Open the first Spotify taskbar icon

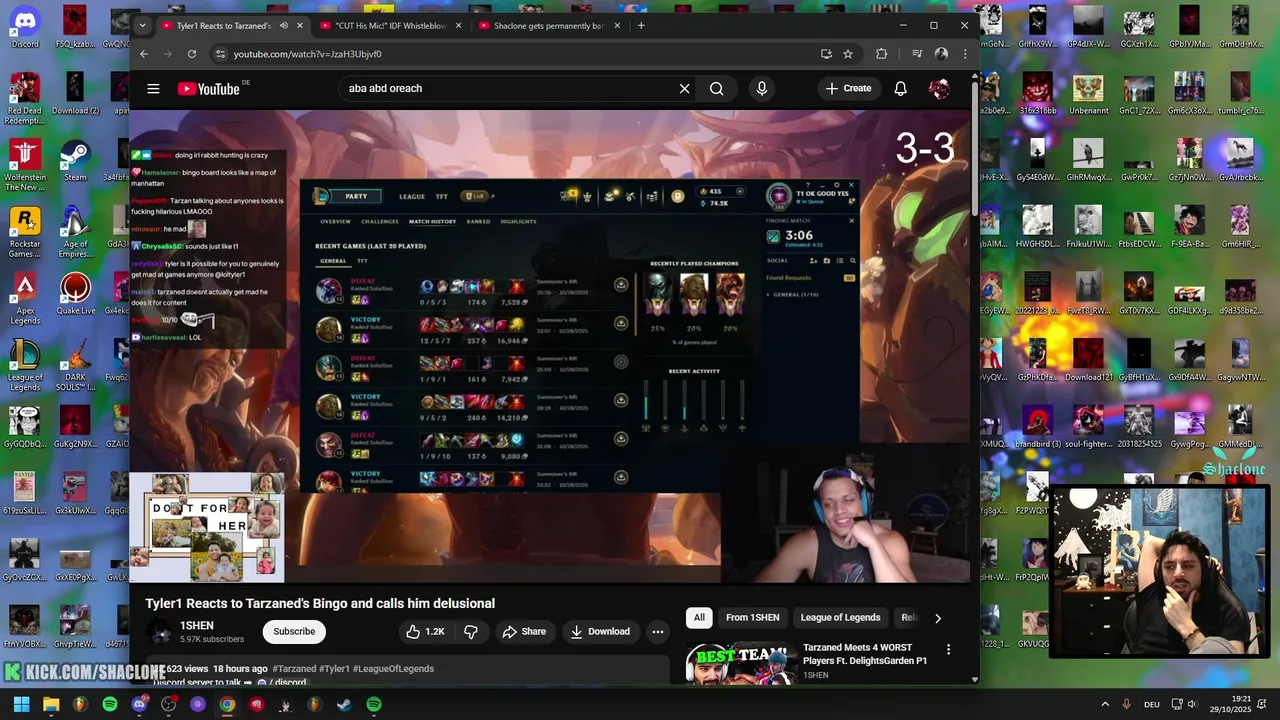[110, 704]
